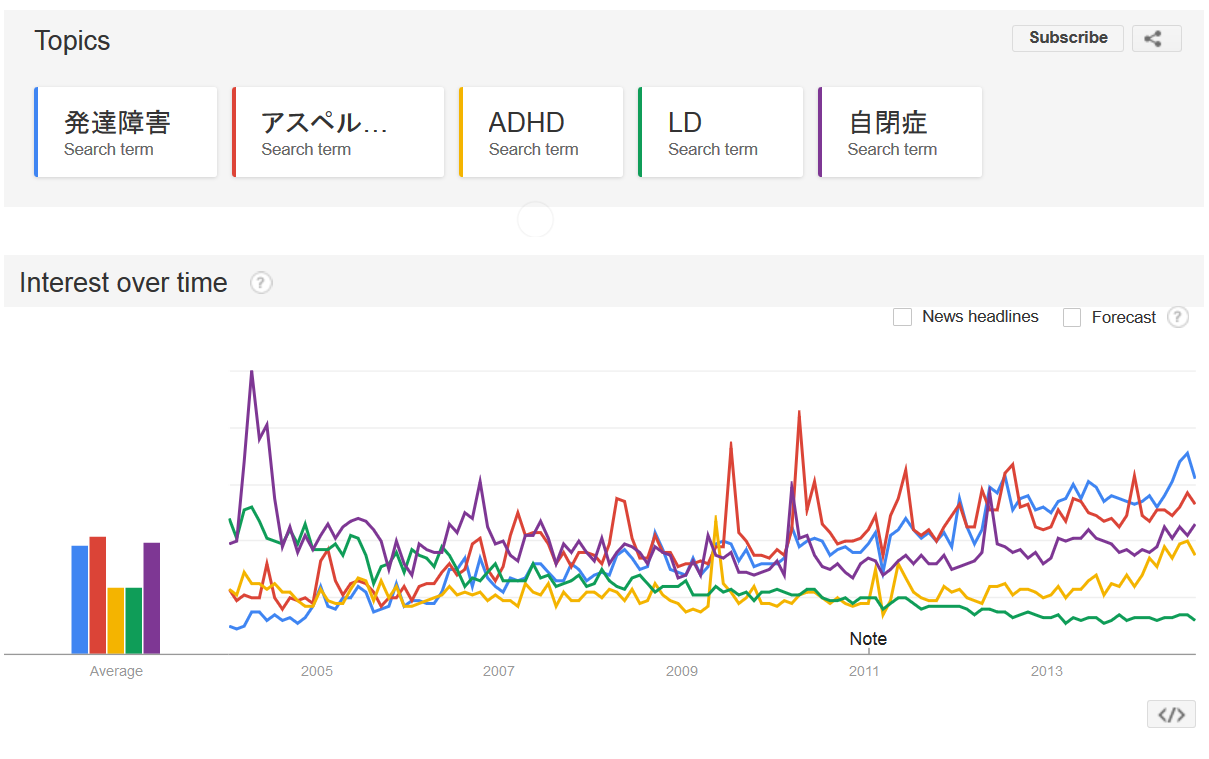The height and width of the screenshot is (759, 1209).
Task: Select the ADHD search term card
Action: click(540, 132)
